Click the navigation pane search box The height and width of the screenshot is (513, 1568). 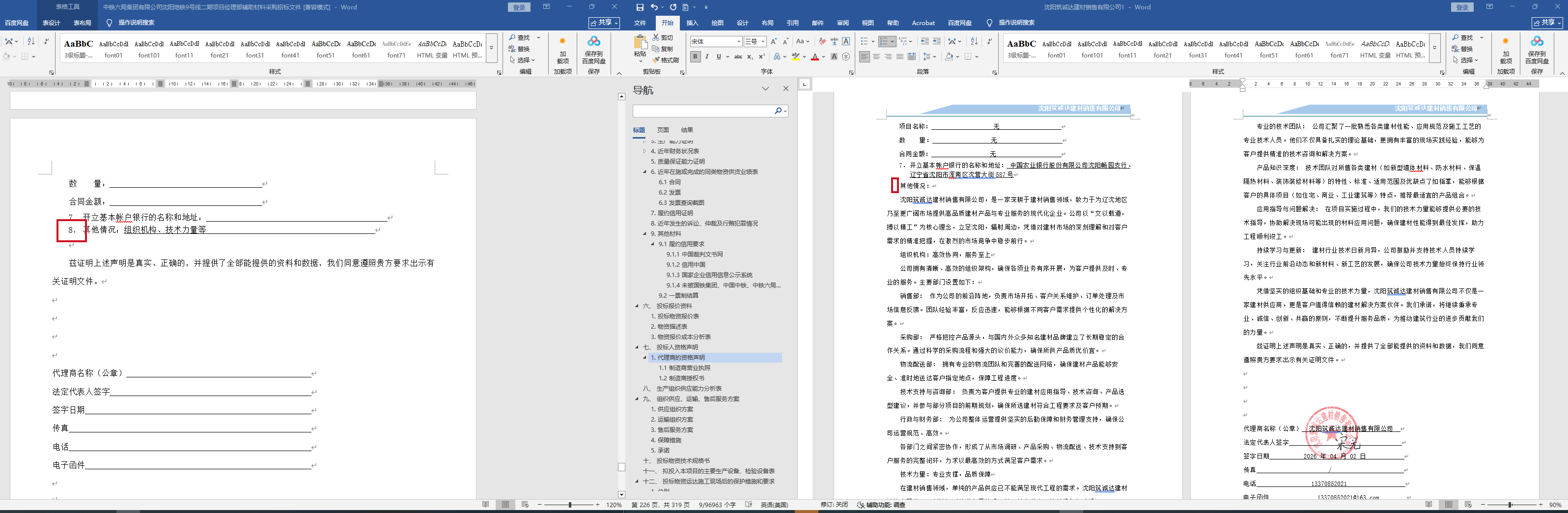pos(702,111)
